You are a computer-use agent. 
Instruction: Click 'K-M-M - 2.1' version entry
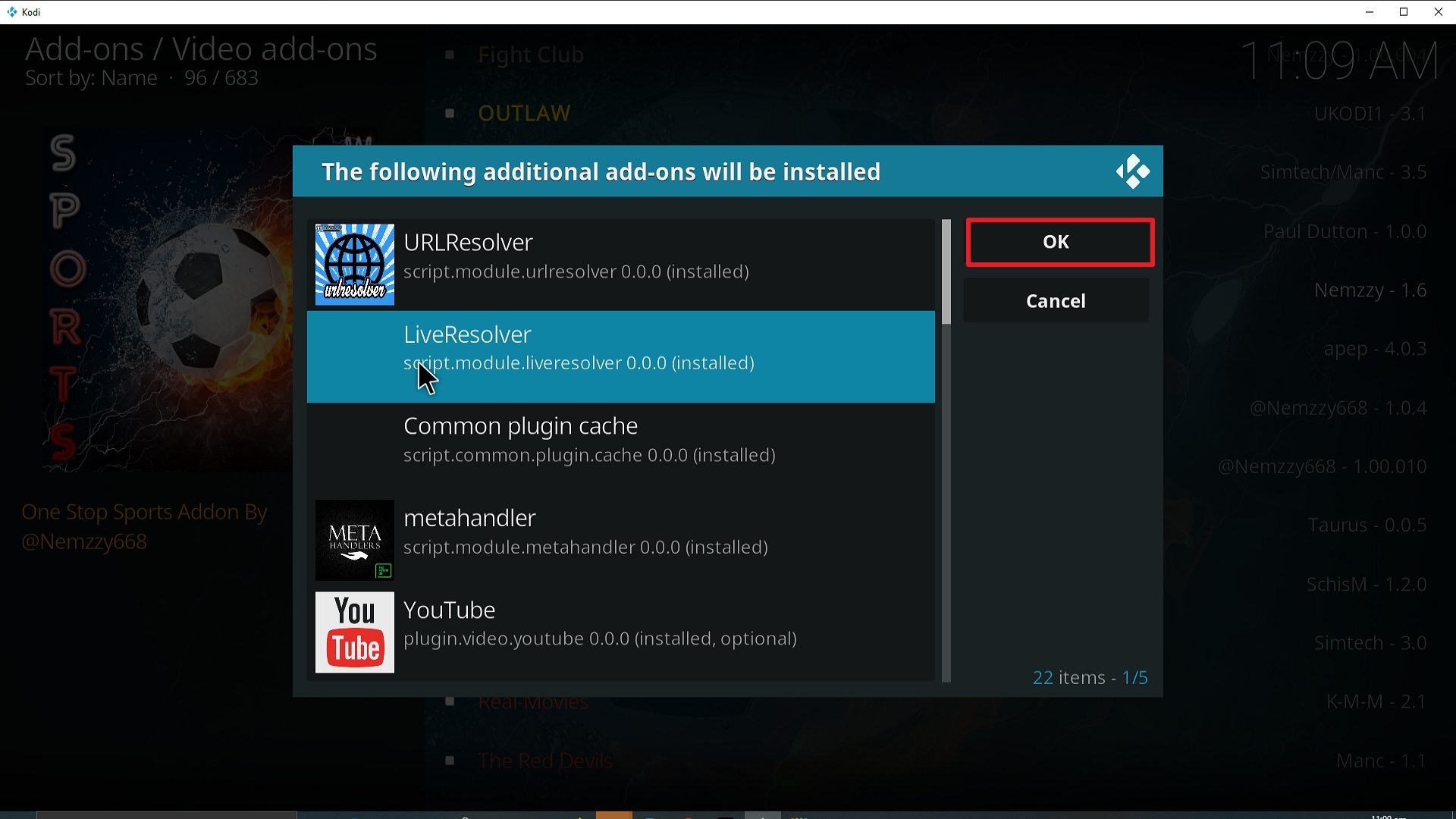click(1376, 702)
